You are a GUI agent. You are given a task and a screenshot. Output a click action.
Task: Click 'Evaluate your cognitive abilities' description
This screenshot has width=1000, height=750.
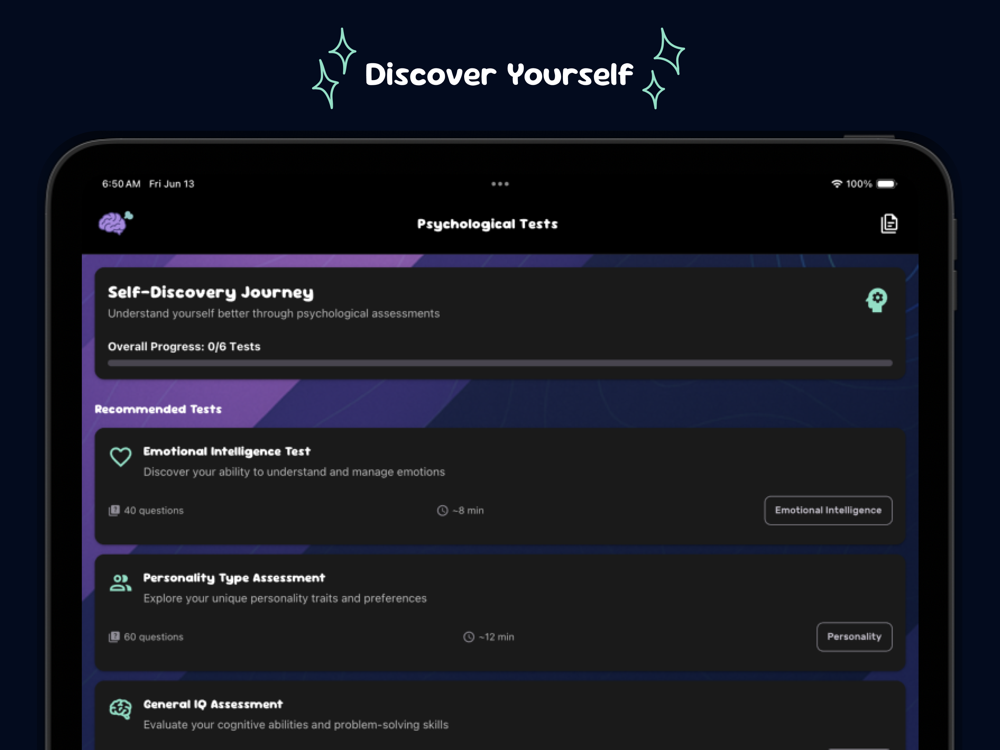(x=296, y=724)
